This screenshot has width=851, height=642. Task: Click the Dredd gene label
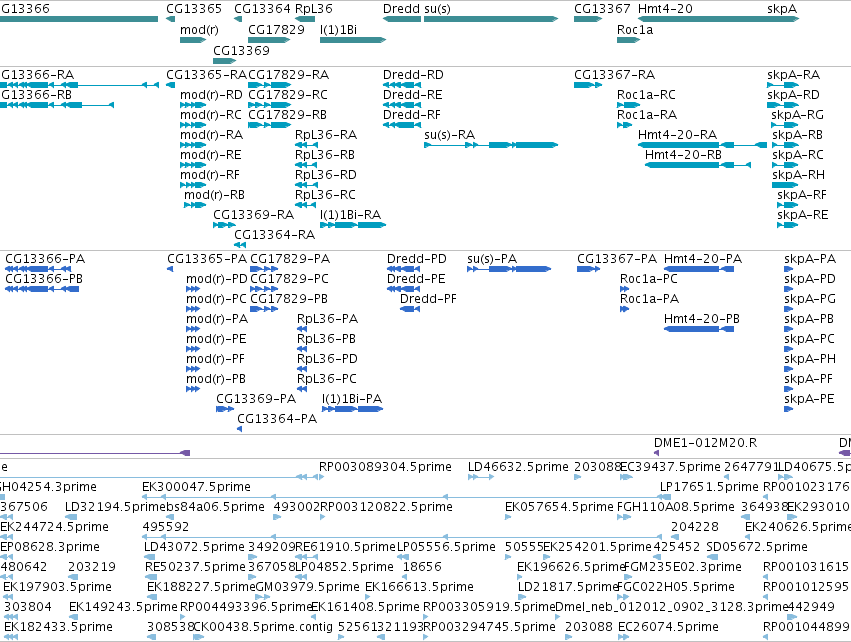[402, 9]
